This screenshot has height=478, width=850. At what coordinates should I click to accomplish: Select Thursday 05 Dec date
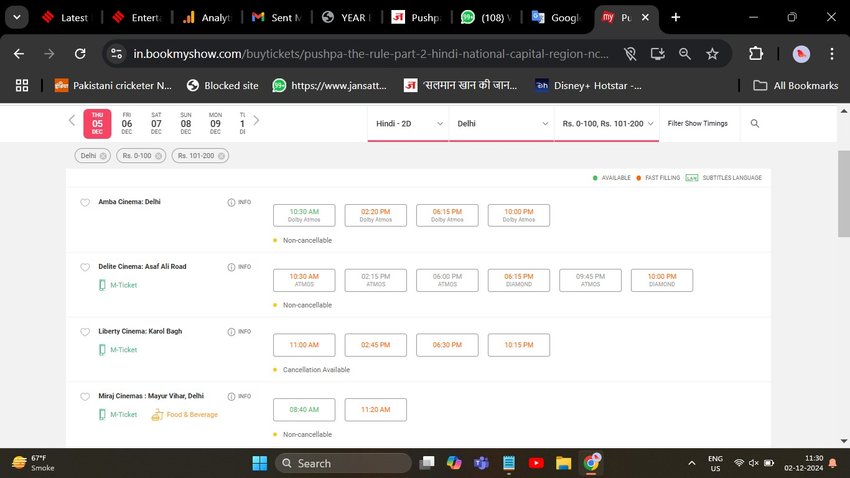coord(97,124)
